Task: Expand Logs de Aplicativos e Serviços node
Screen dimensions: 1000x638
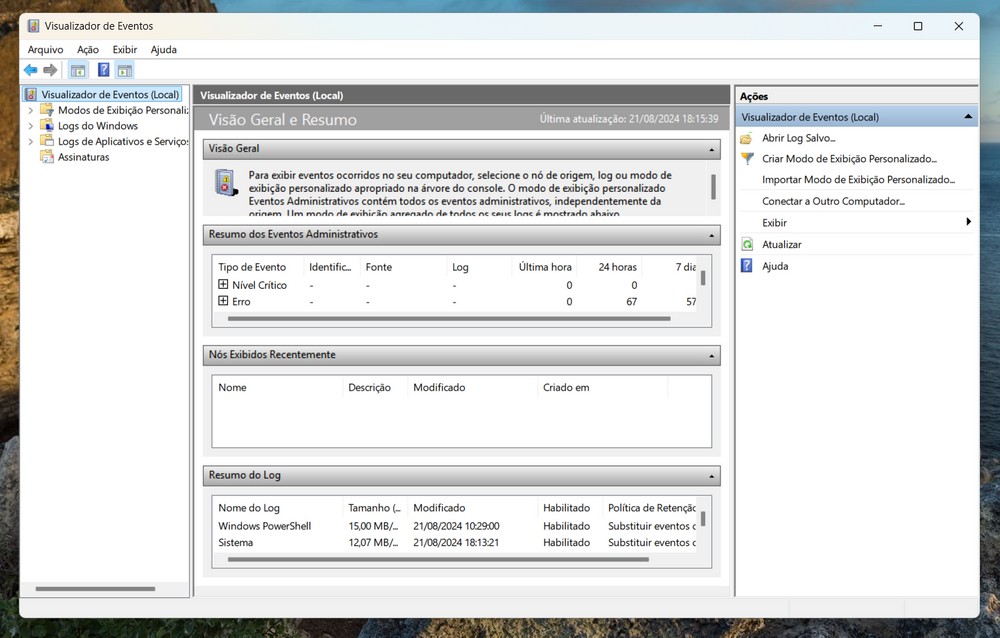Action: click(x=30, y=142)
